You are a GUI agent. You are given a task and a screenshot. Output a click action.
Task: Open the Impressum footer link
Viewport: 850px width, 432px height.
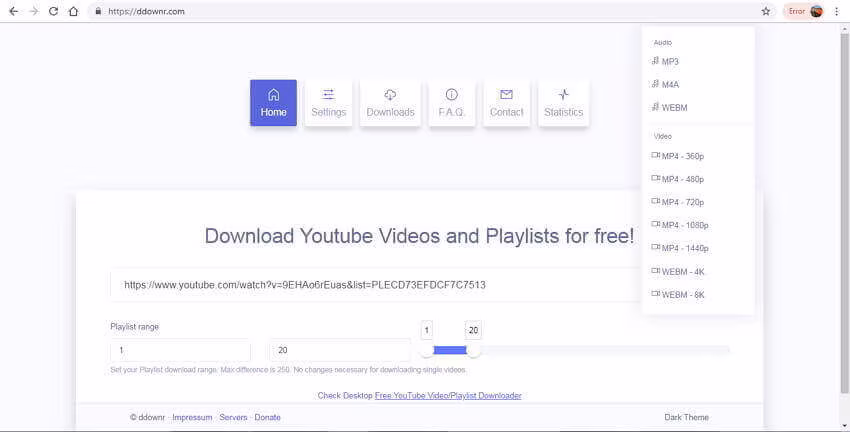tap(192, 417)
